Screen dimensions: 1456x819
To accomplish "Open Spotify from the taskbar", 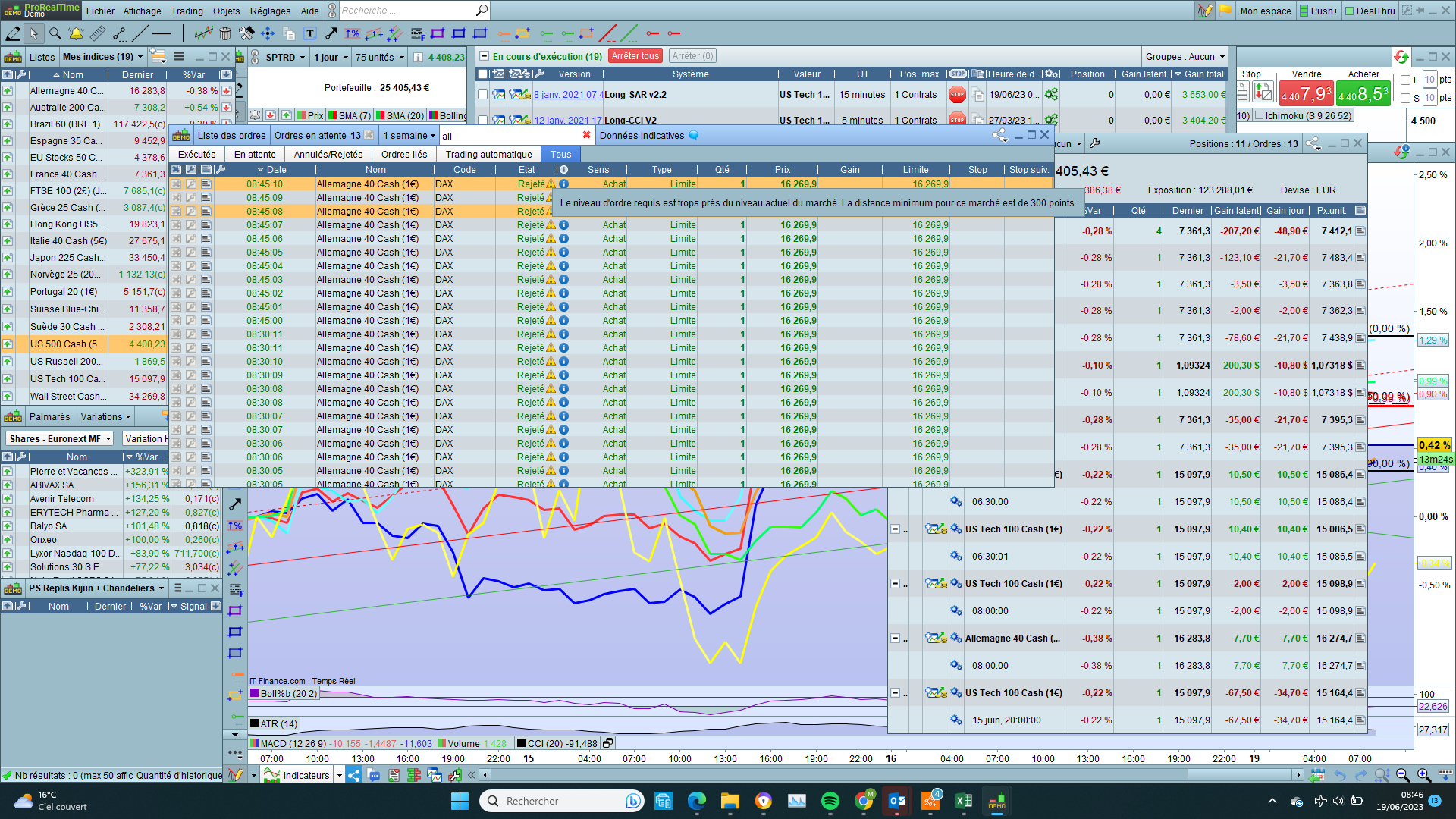I will click(x=830, y=801).
